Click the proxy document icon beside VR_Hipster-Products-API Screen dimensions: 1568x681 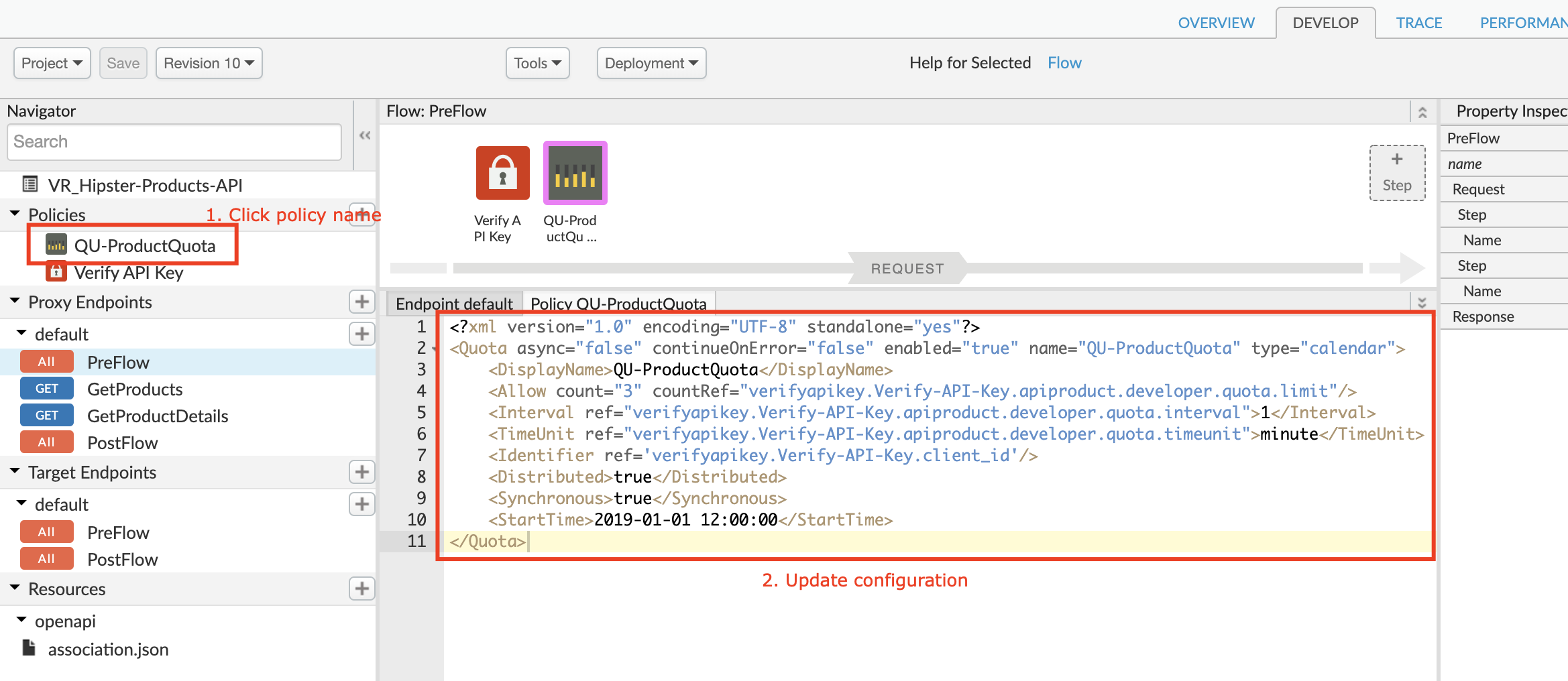click(x=30, y=184)
